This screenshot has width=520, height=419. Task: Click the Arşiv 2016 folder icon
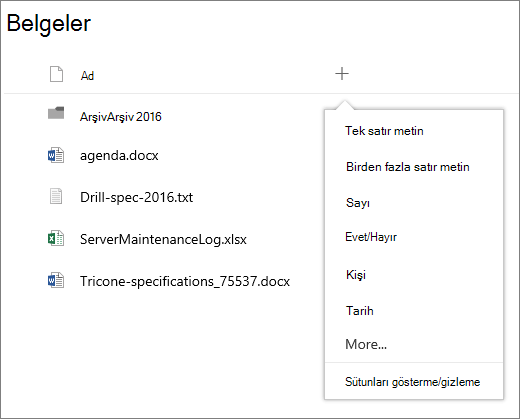point(56,113)
